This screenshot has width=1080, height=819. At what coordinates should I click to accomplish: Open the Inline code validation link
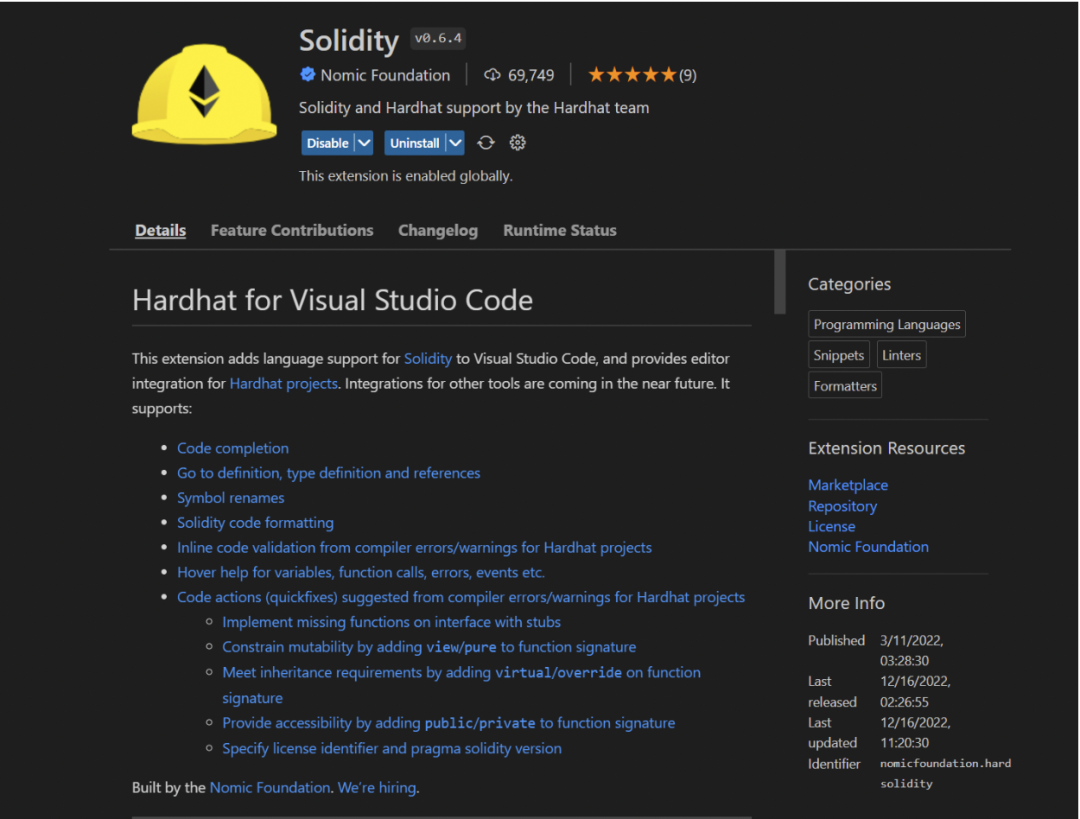pos(415,548)
